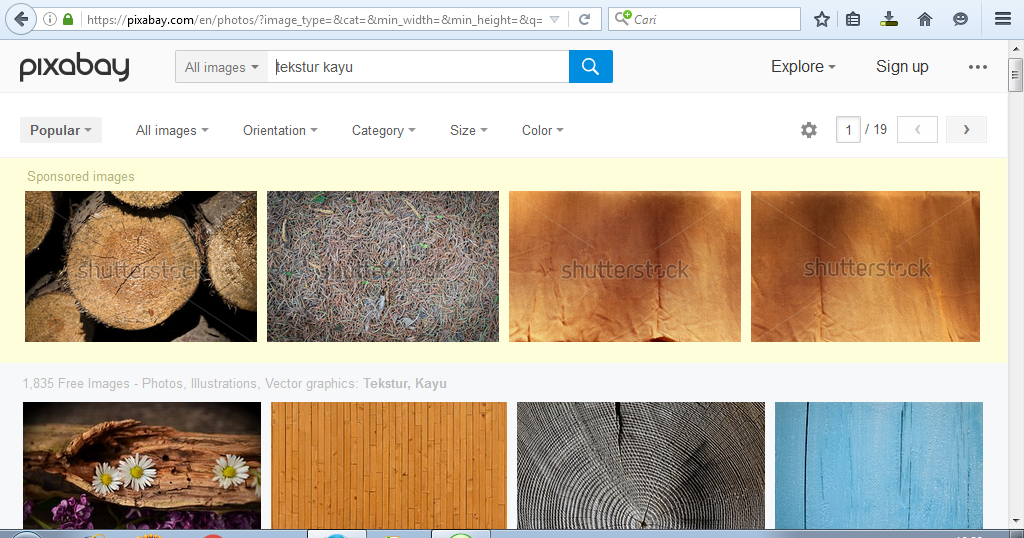Bookmark this page with the star icon
Screen dimensions: 1024x538
[822, 20]
